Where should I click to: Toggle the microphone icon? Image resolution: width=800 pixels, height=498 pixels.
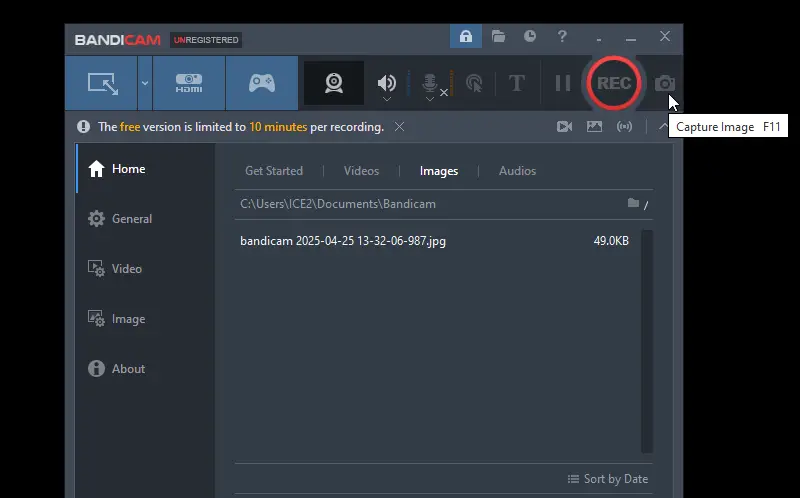pyautogui.click(x=430, y=82)
